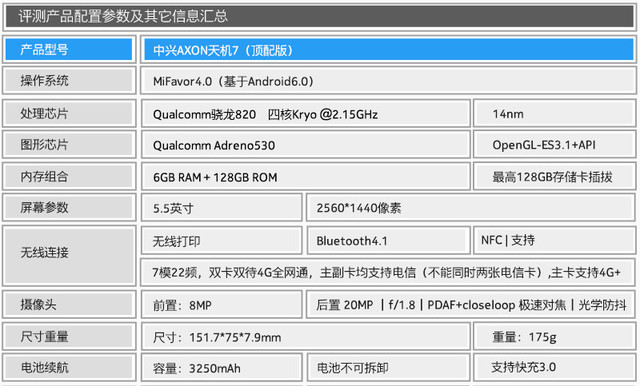Click the 容量：3250mAh battery cell
640x386 pixels.
[222, 368]
